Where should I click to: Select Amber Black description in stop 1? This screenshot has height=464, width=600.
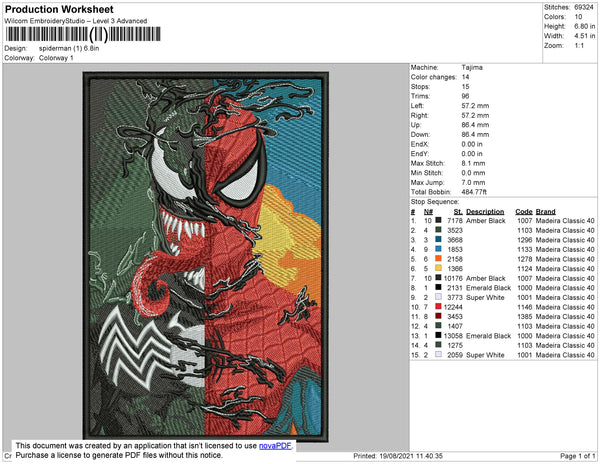coord(486,221)
